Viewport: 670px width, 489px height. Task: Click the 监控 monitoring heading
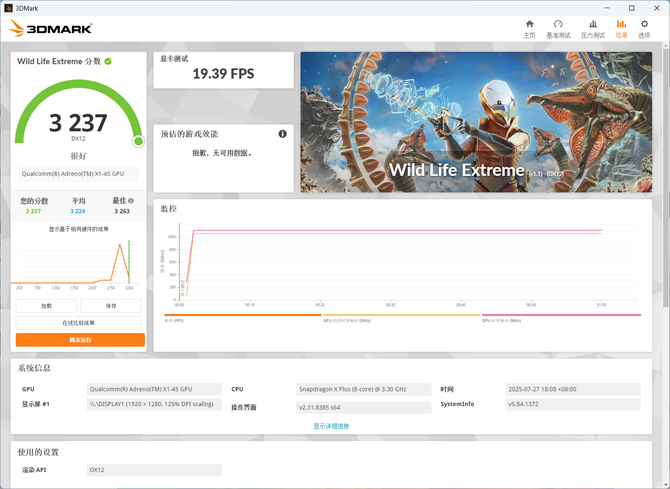[169, 209]
